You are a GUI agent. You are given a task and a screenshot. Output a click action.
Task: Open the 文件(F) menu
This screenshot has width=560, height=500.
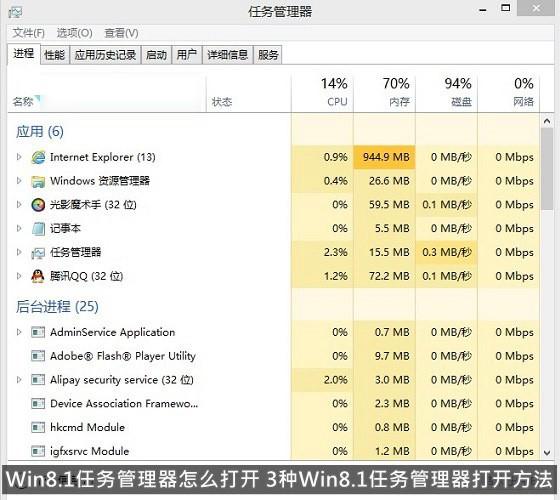point(29,33)
